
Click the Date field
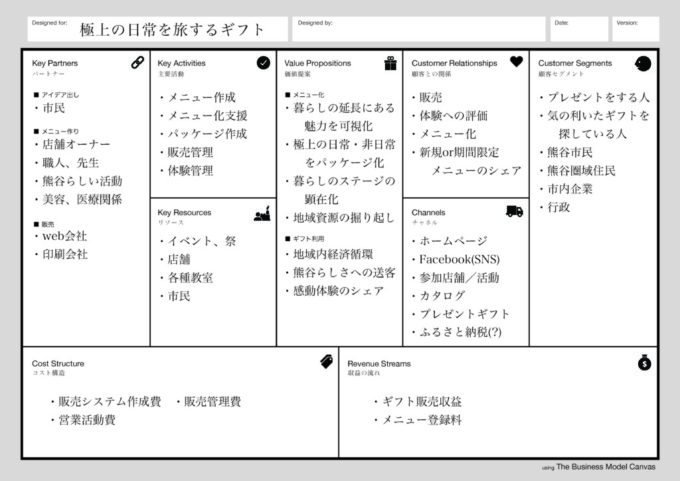(579, 29)
